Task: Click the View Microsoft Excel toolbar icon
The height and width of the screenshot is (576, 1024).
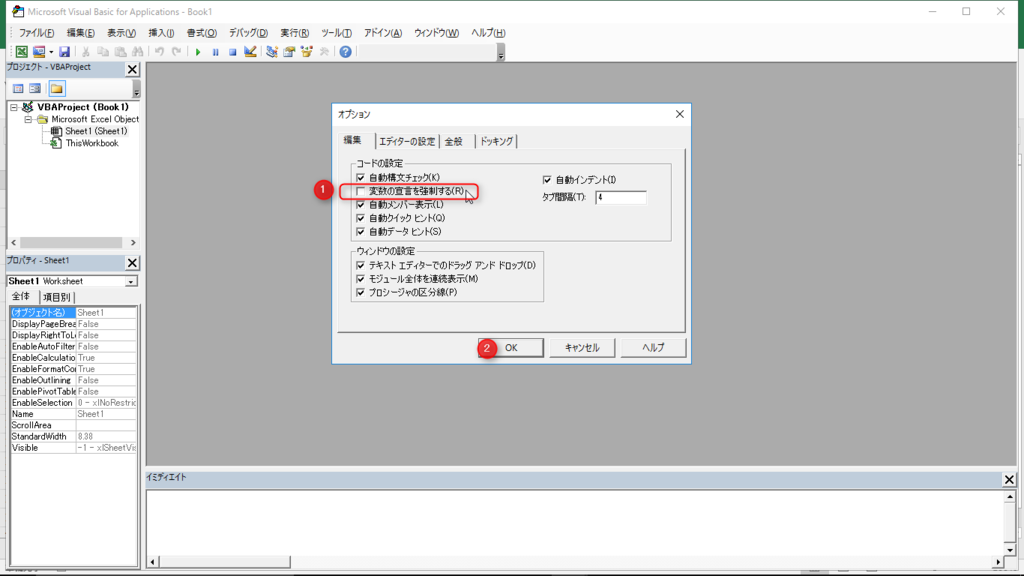Action: tap(22, 52)
